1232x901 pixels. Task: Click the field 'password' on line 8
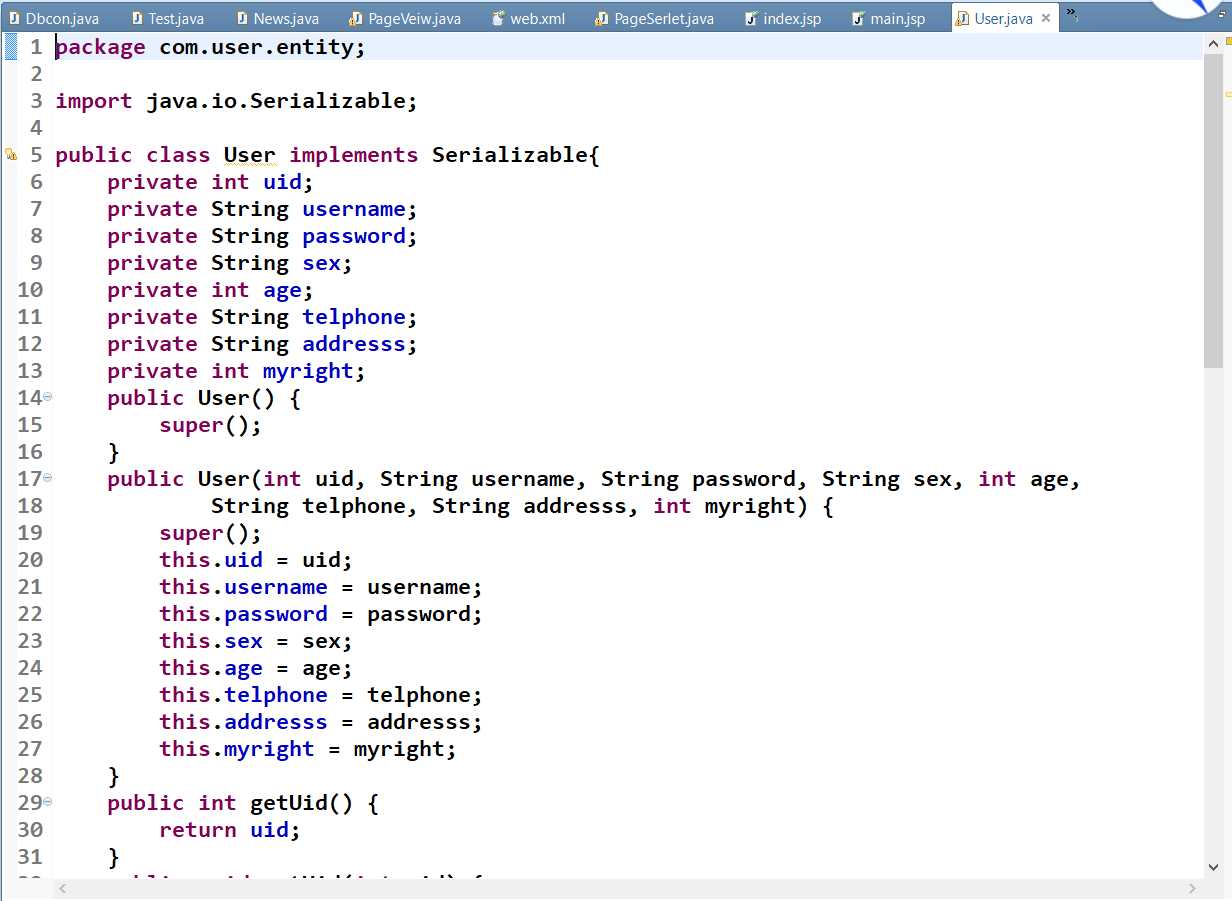354,236
